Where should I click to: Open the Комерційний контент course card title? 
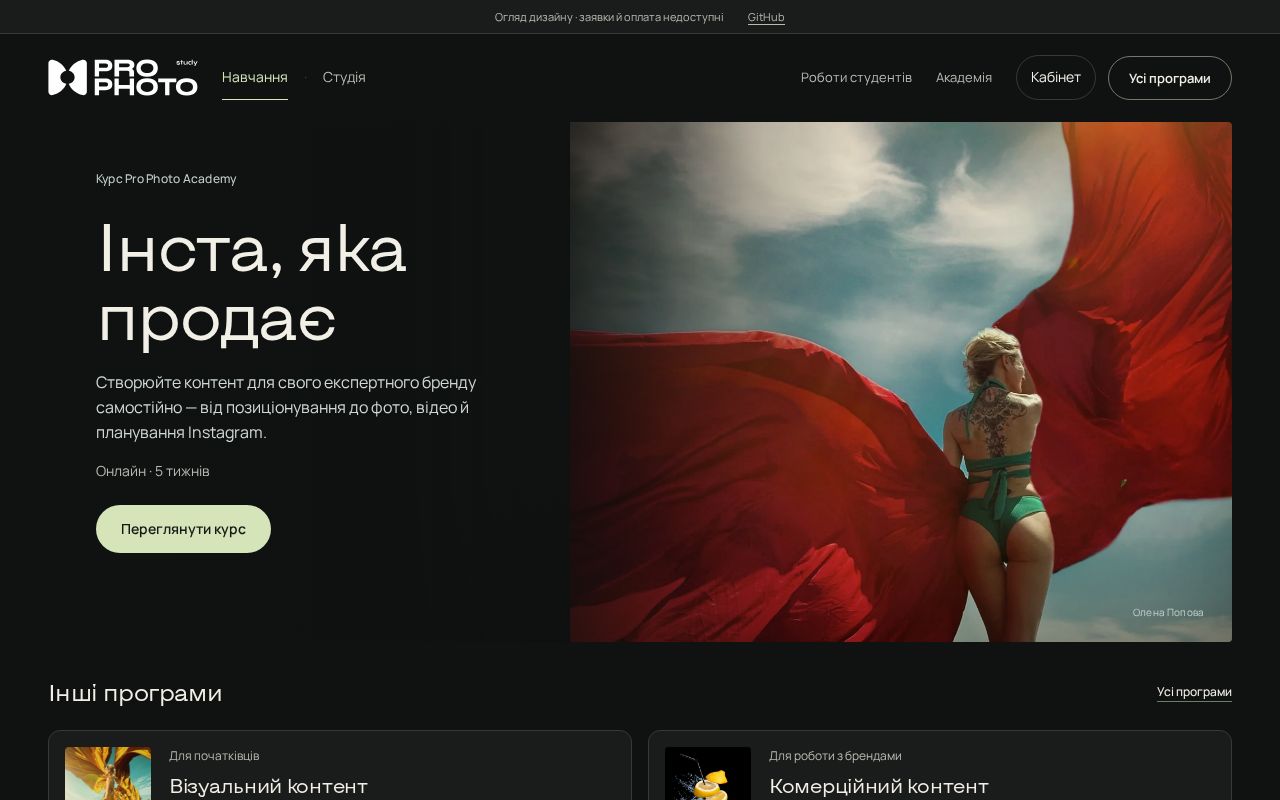pyautogui.click(x=879, y=786)
